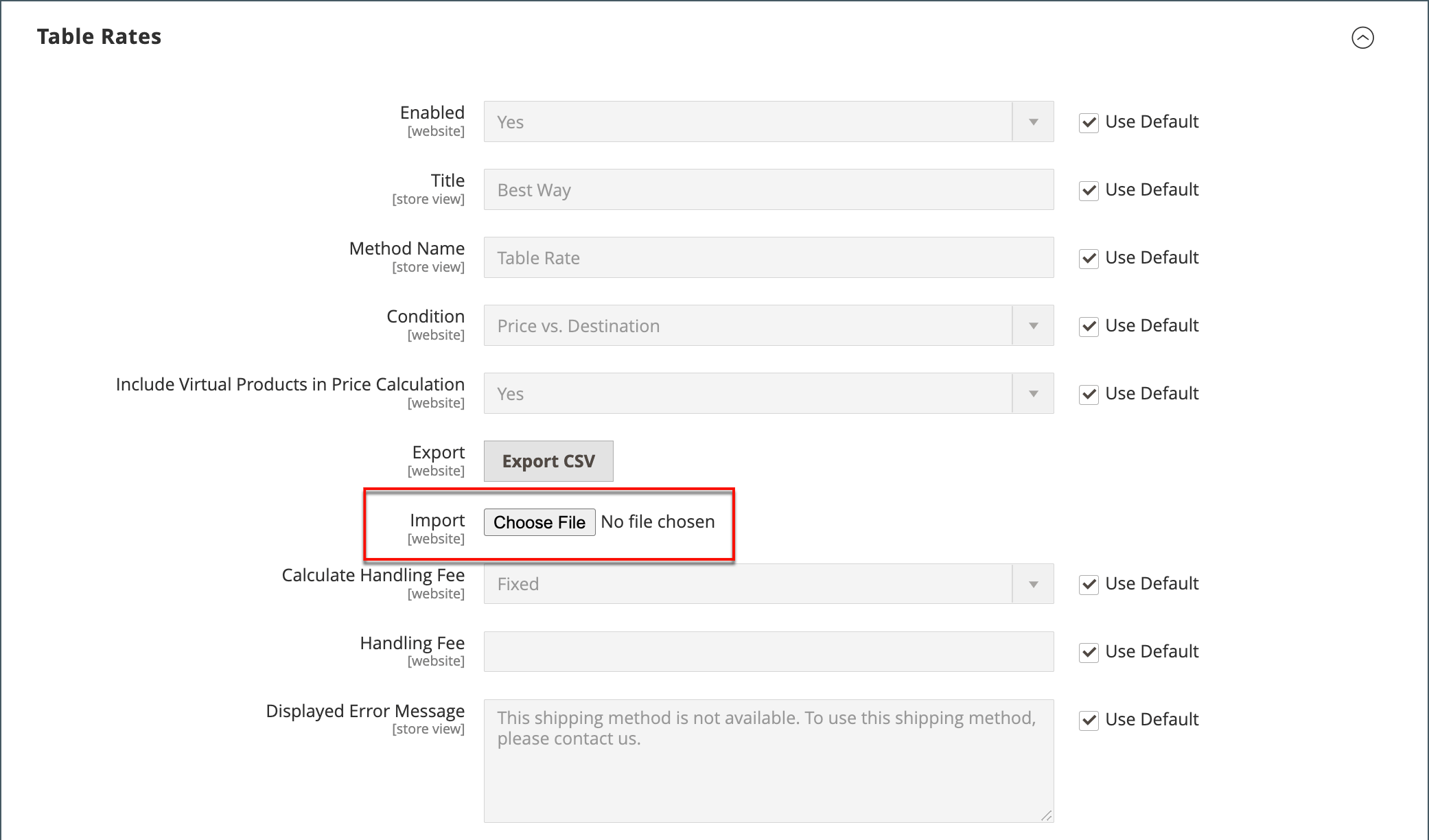Click Table Rates section heading
The image size is (1429, 840).
[x=100, y=36]
